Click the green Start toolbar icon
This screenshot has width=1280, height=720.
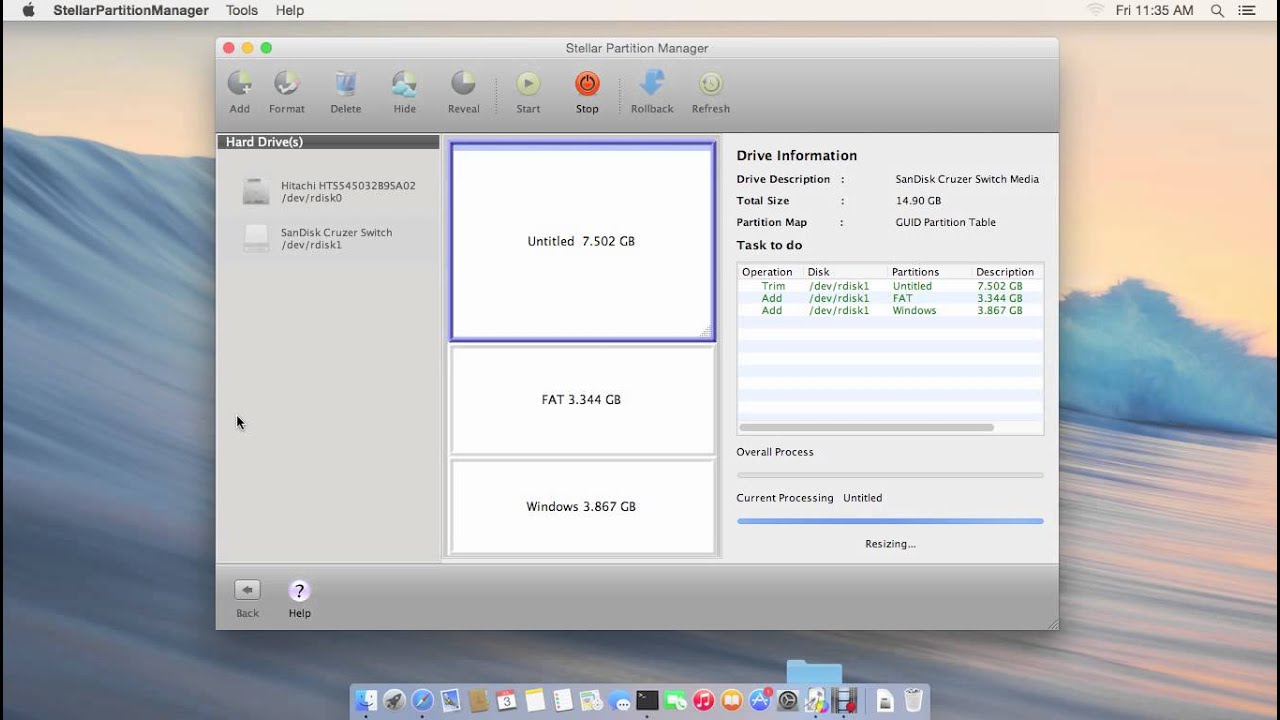[528, 83]
